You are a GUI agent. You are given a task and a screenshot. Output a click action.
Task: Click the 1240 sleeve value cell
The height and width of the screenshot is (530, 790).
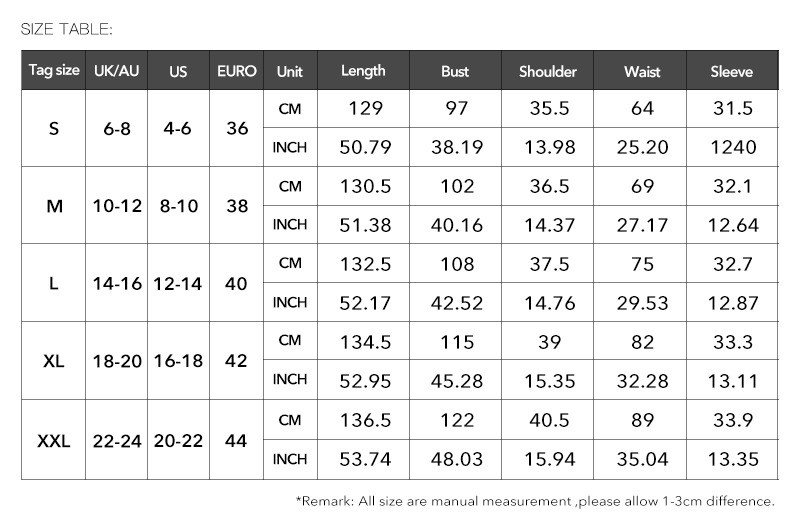click(x=733, y=148)
